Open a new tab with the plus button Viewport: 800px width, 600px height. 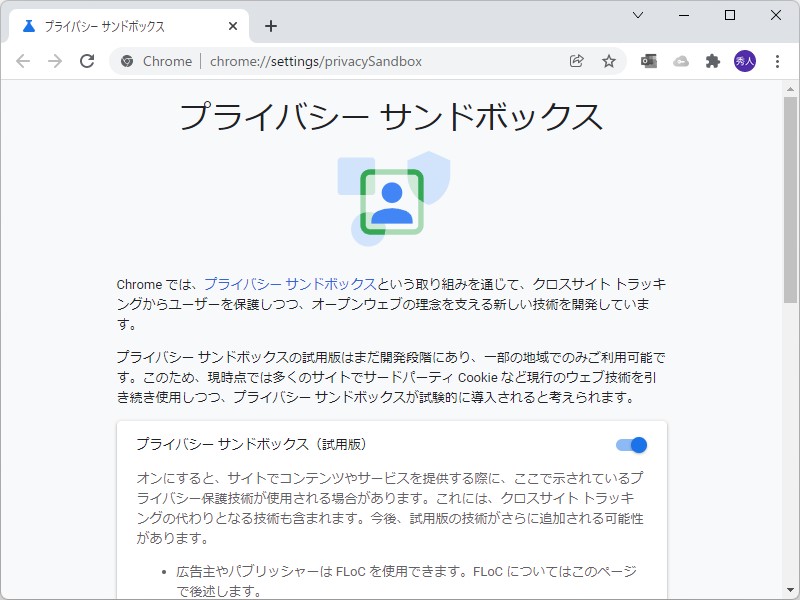pyautogui.click(x=270, y=26)
